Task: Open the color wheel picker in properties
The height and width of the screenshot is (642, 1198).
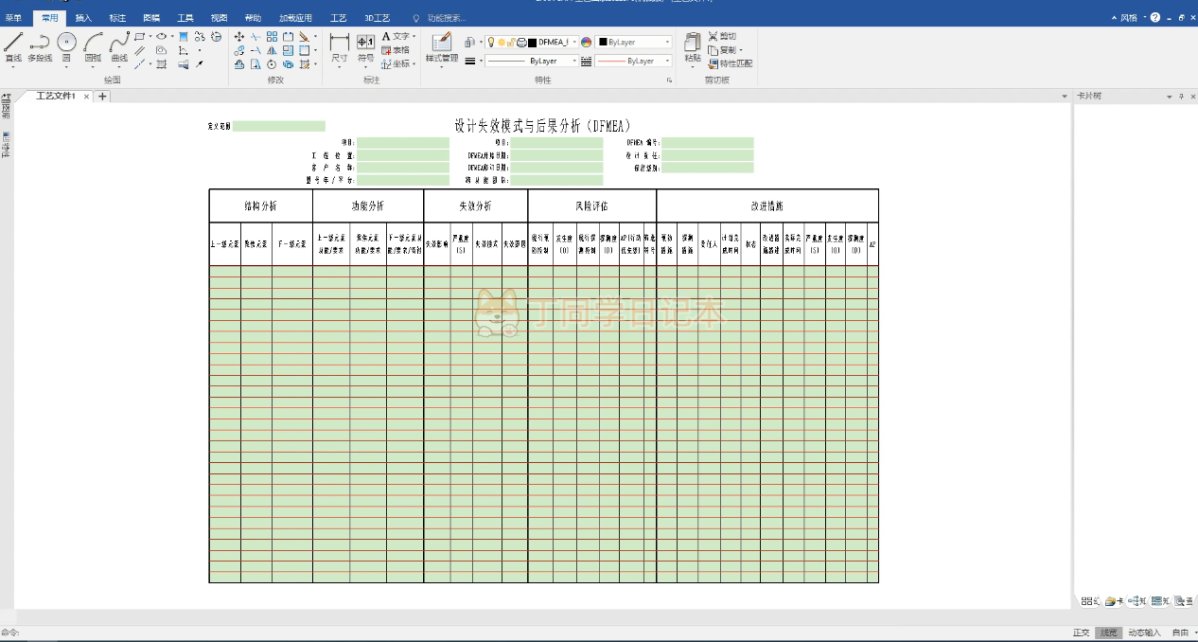Action: point(586,42)
